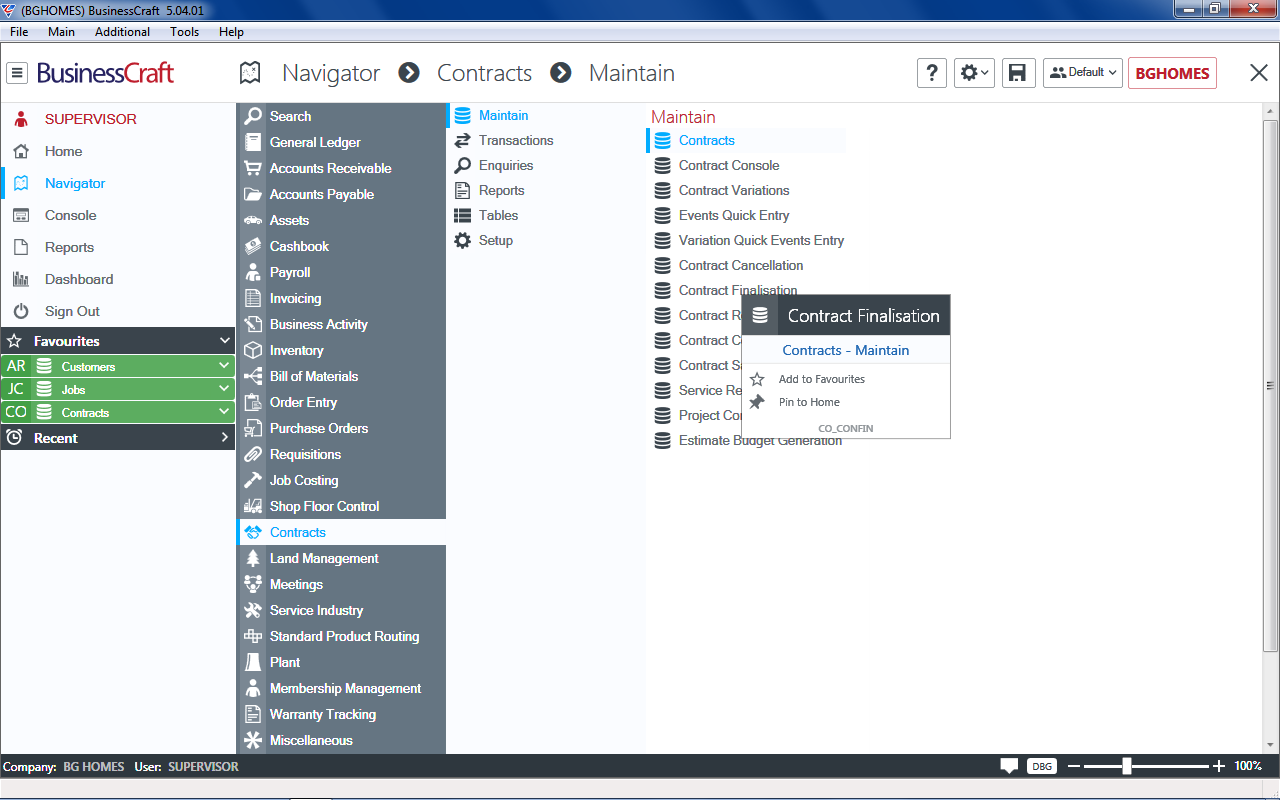Viewport: 1280px width, 800px height.
Task: Click Sign Out power icon
Action: (21, 311)
